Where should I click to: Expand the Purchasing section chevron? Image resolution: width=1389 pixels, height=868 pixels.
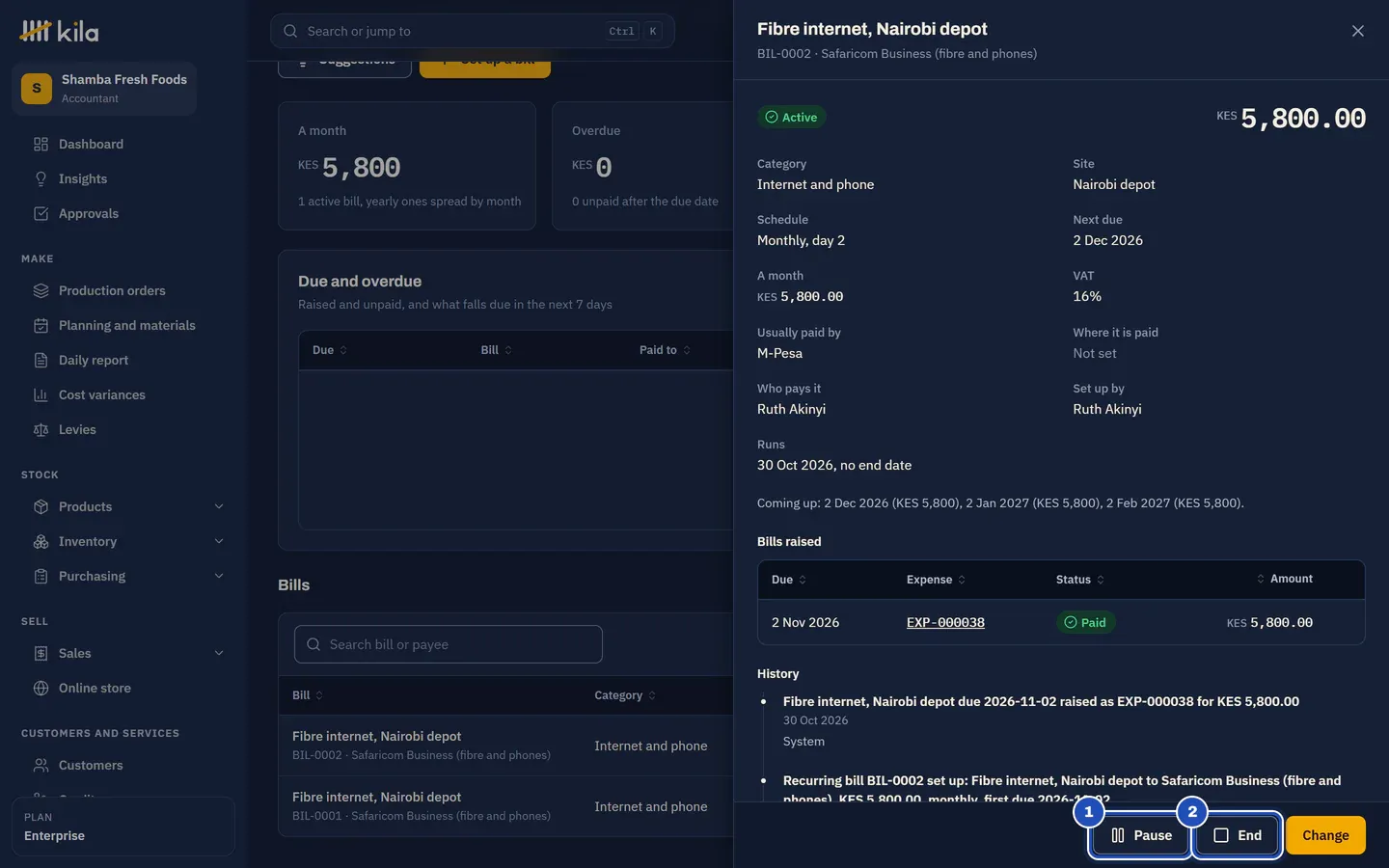[219, 577]
